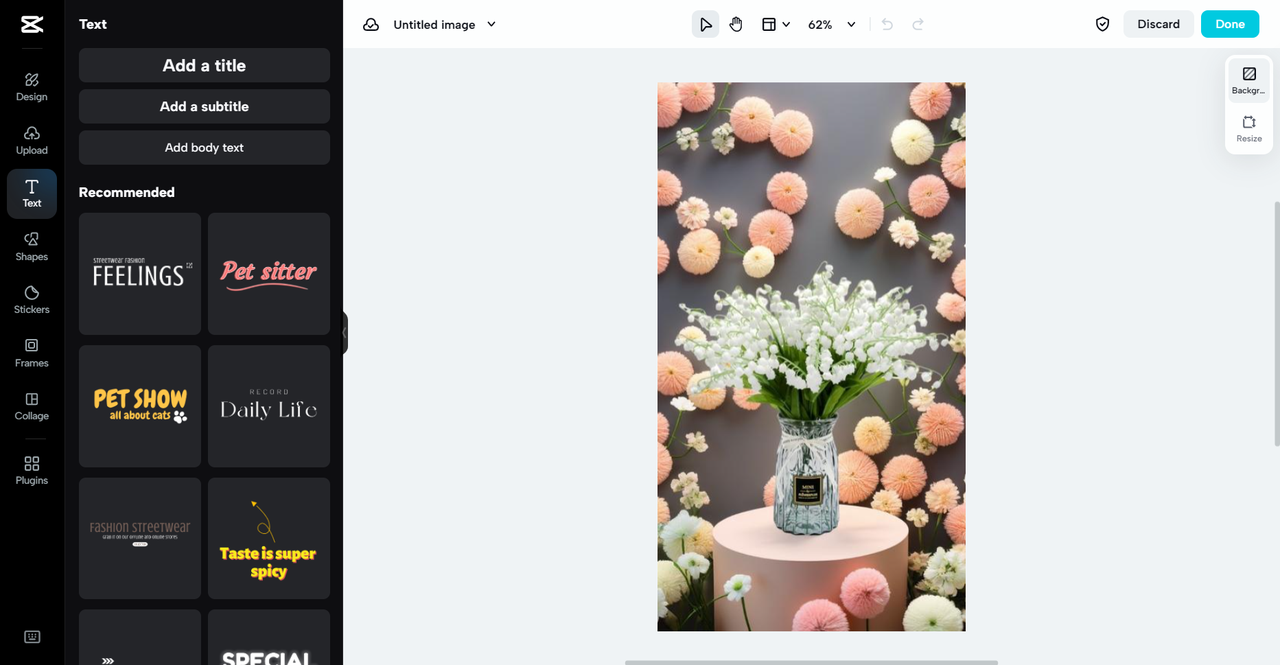Click the undo arrow
This screenshot has height=665, width=1280.
click(887, 24)
